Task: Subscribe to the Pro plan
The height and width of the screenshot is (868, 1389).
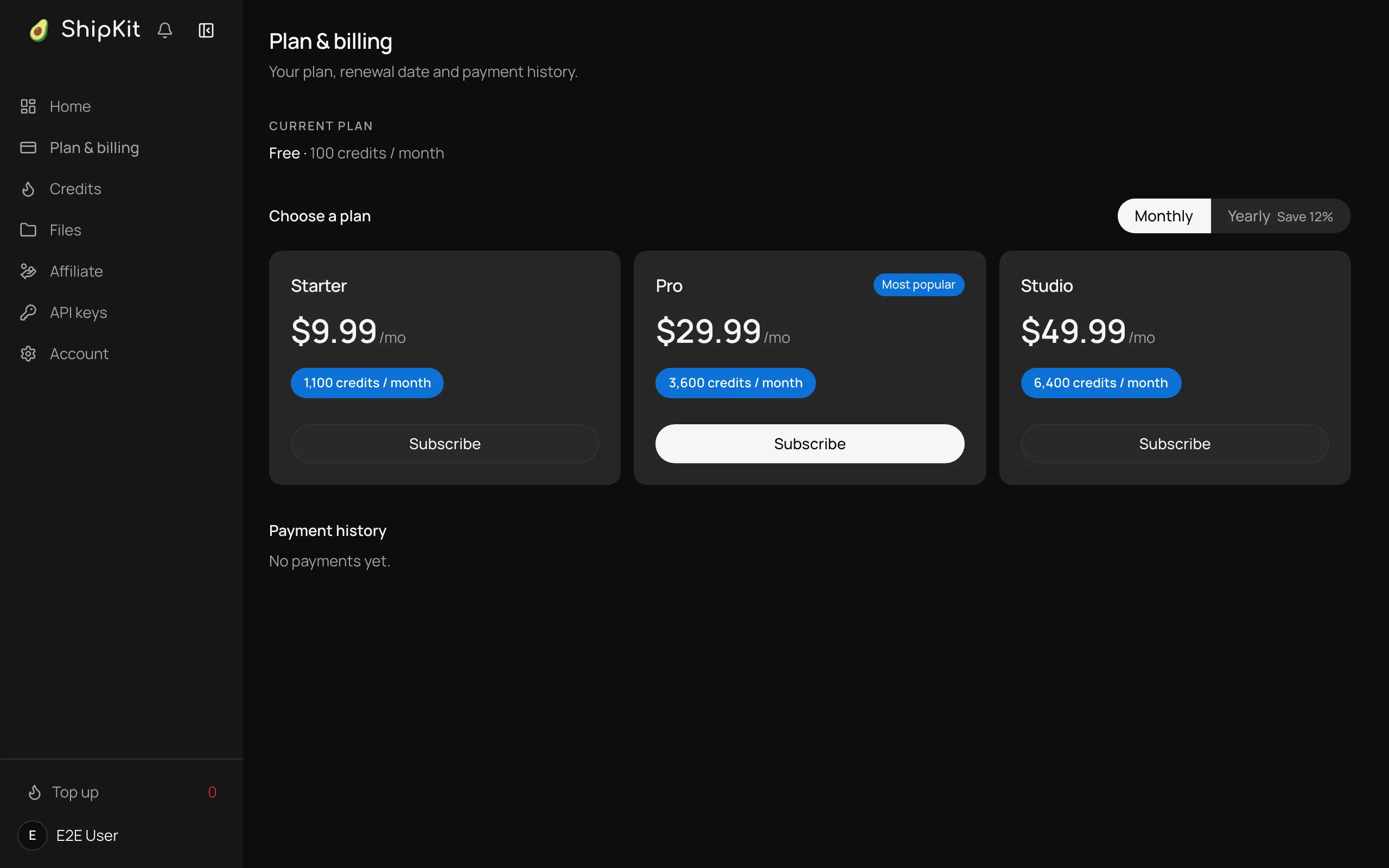Action: click(810, 444)
